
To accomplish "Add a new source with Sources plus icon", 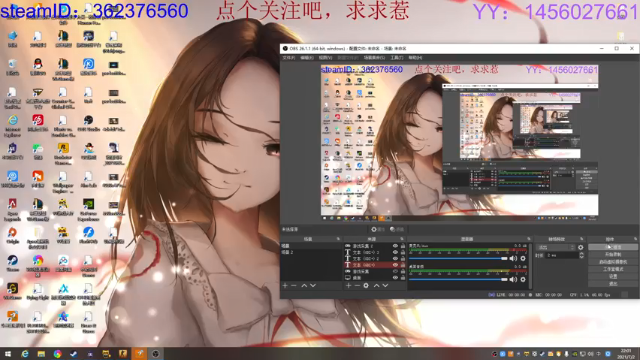I will [348, 286].
